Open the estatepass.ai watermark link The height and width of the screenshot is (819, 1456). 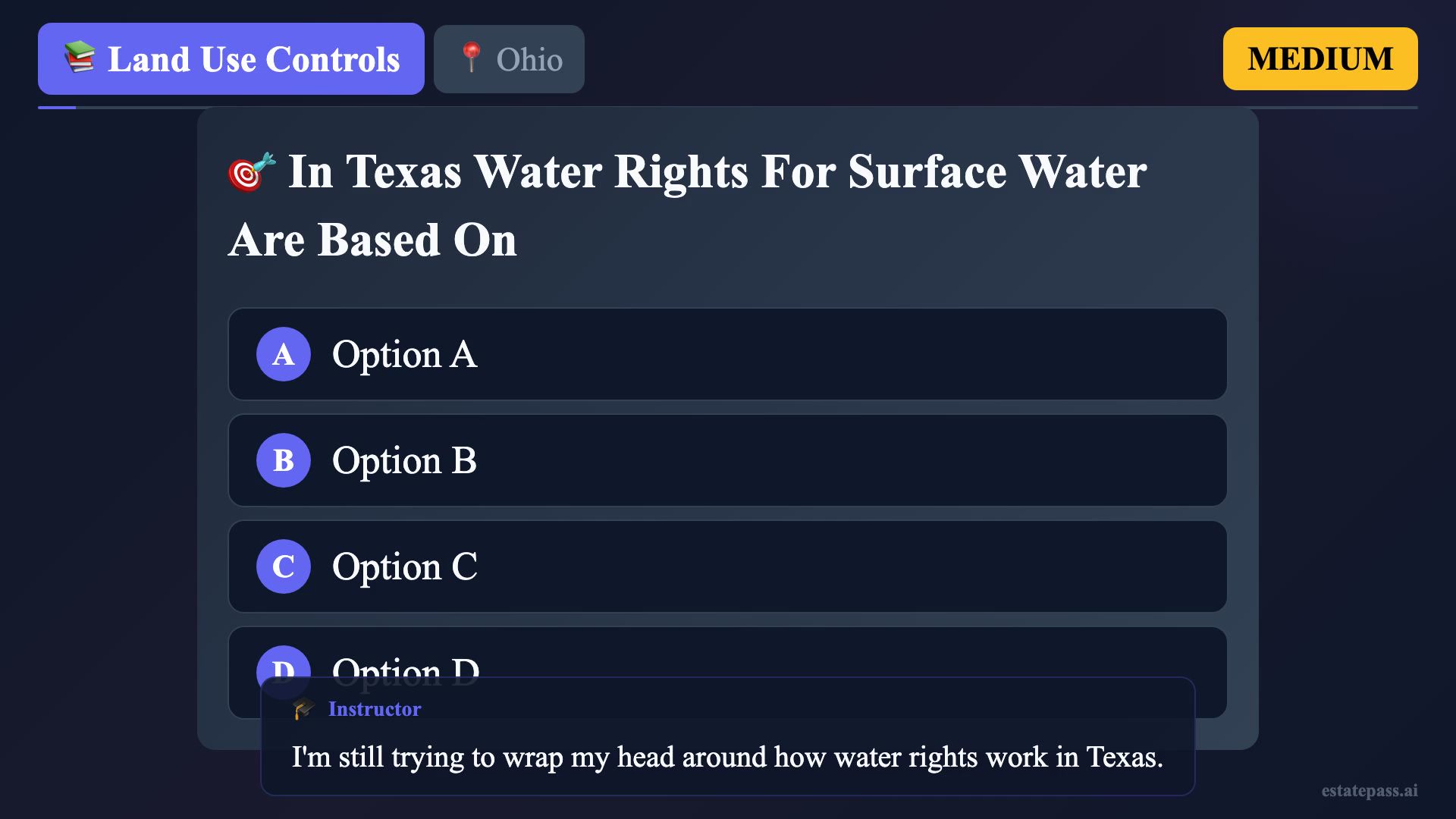coord(1369,790)
